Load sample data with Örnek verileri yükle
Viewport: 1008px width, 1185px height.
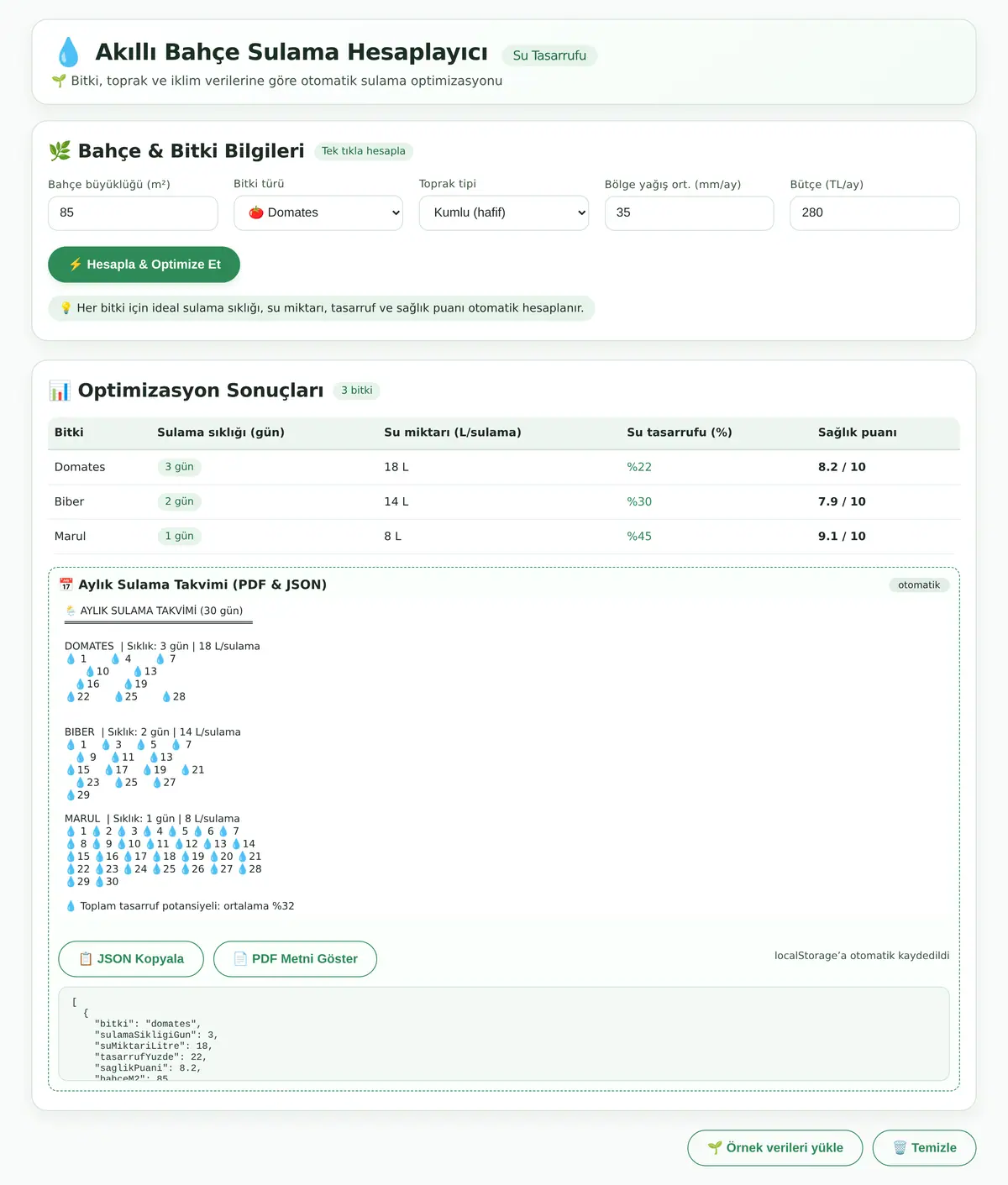point(775,1148)
